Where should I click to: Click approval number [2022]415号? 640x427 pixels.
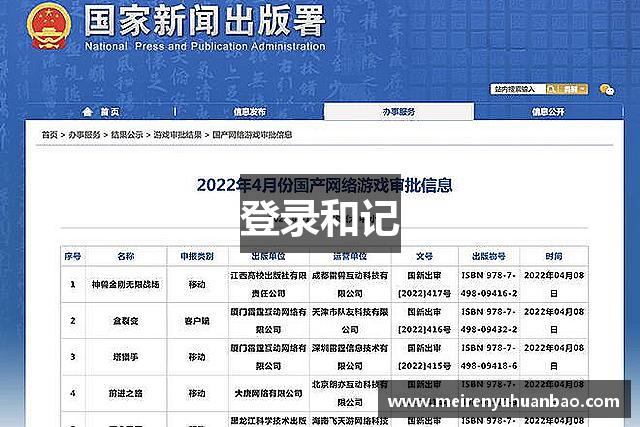424,366
